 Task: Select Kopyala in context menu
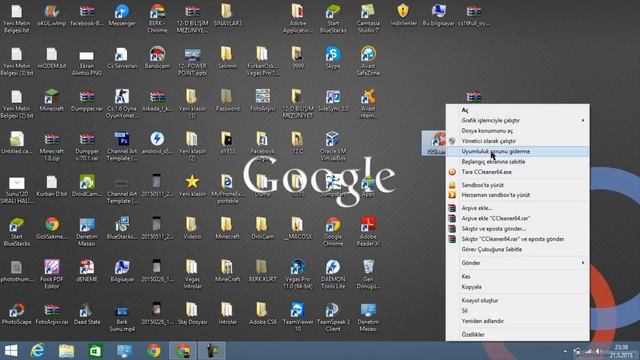pyautogui.click(x=518, y=287)
